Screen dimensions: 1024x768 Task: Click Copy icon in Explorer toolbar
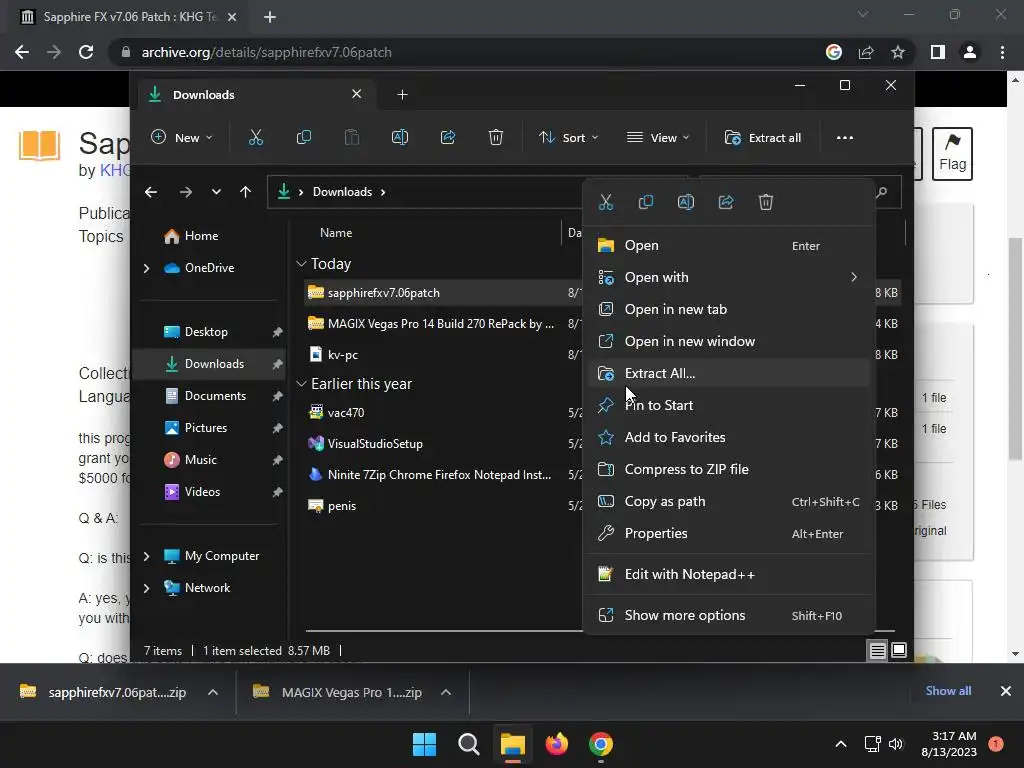(304, 137)
